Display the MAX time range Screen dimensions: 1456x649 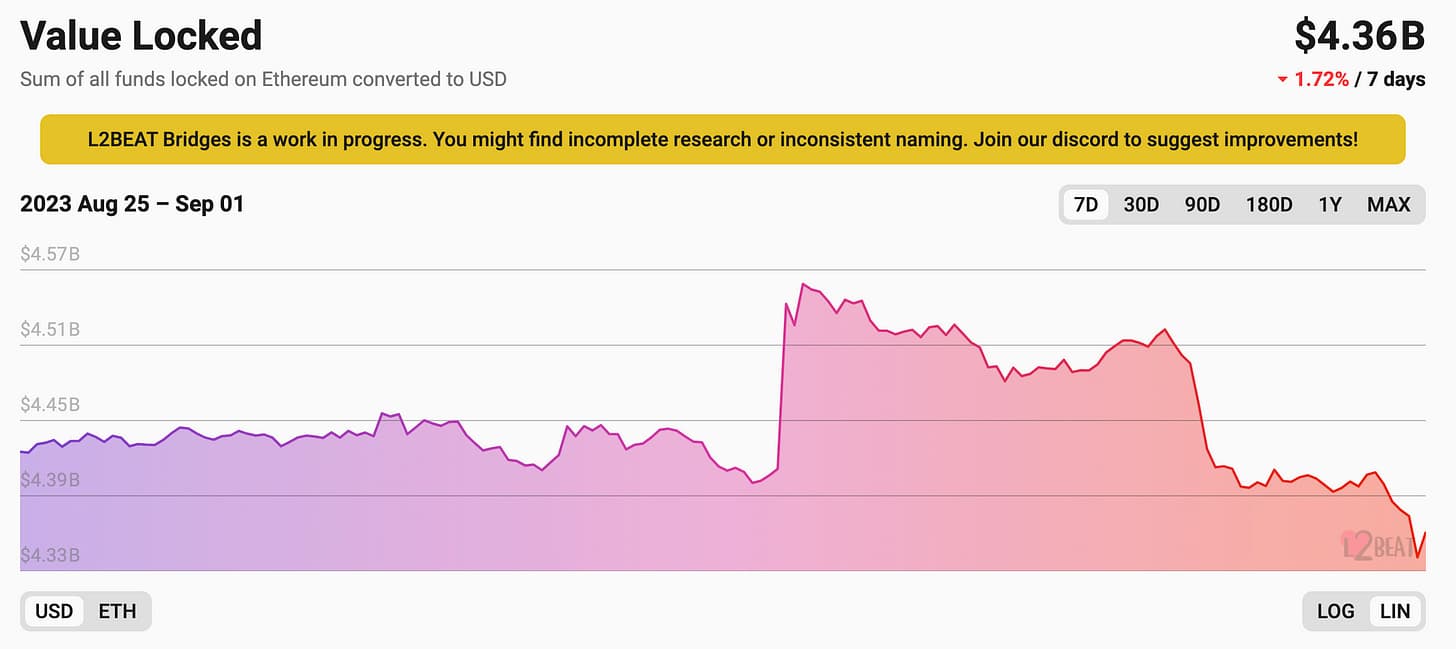1388,205
